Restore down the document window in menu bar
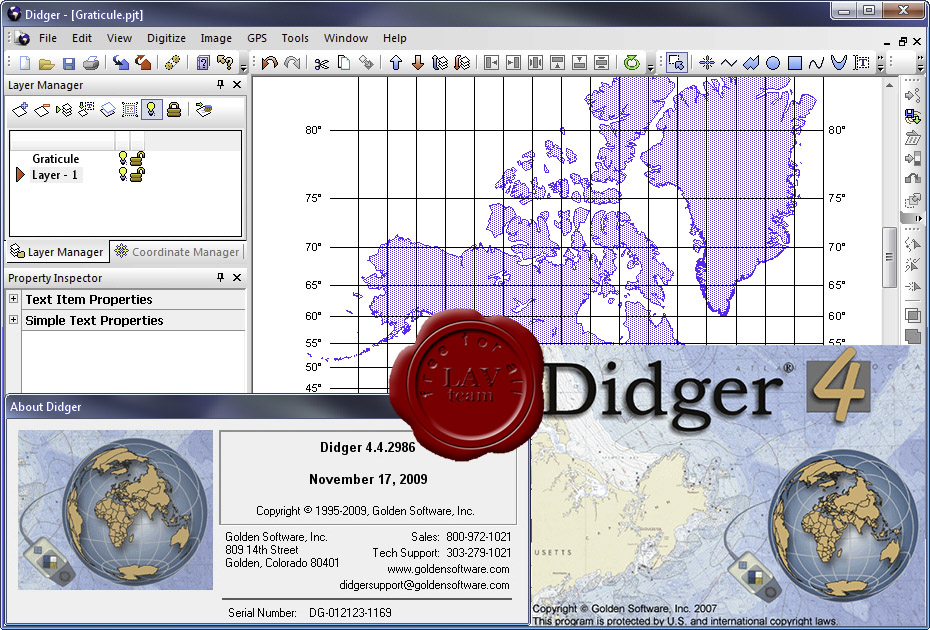 [902, 41]
